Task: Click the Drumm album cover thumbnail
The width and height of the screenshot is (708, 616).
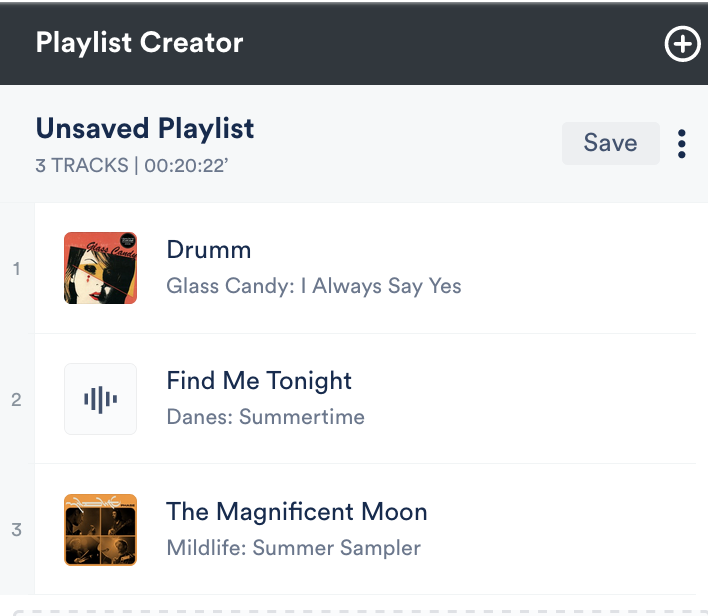Action: point(100,268)
